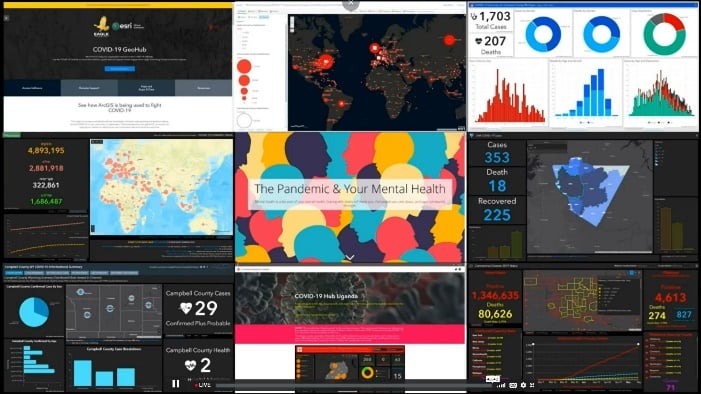
Task: Click the Cases "353" indicator
Action: (497, 157)
